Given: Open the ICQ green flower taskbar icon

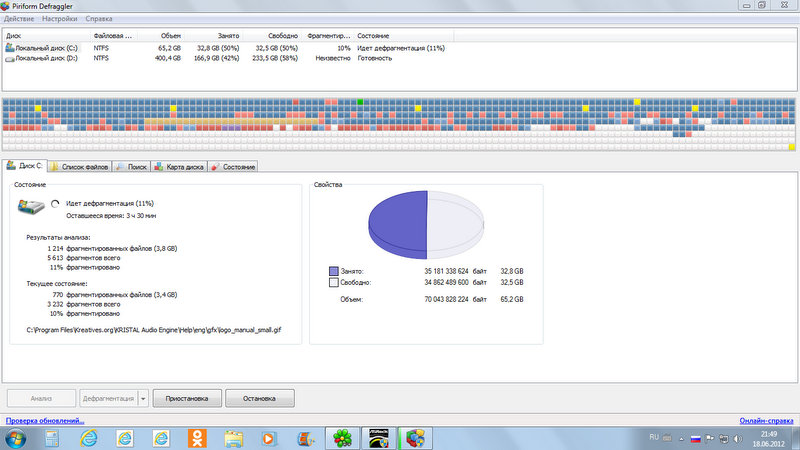Looking at the screenshot, I should click(342, 438).
